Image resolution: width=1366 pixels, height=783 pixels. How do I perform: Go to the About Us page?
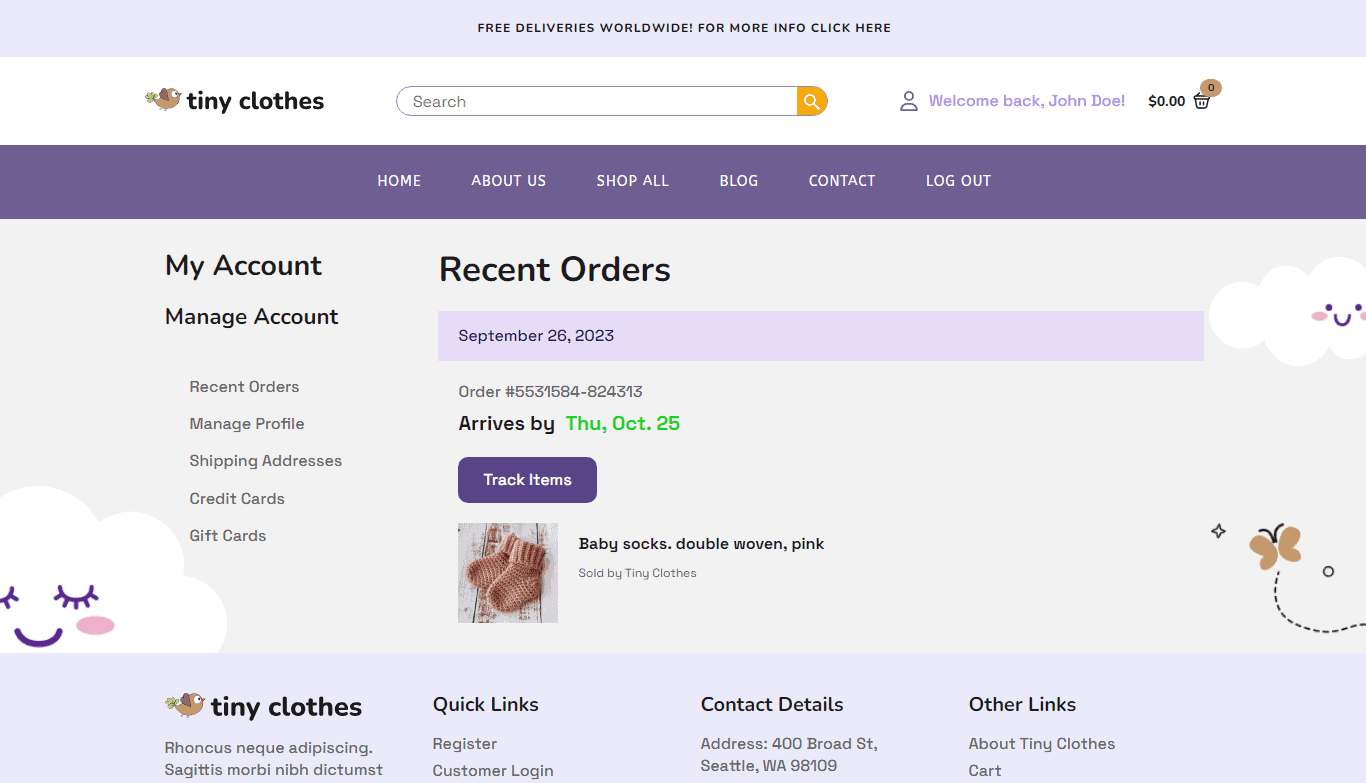[509, 181]
